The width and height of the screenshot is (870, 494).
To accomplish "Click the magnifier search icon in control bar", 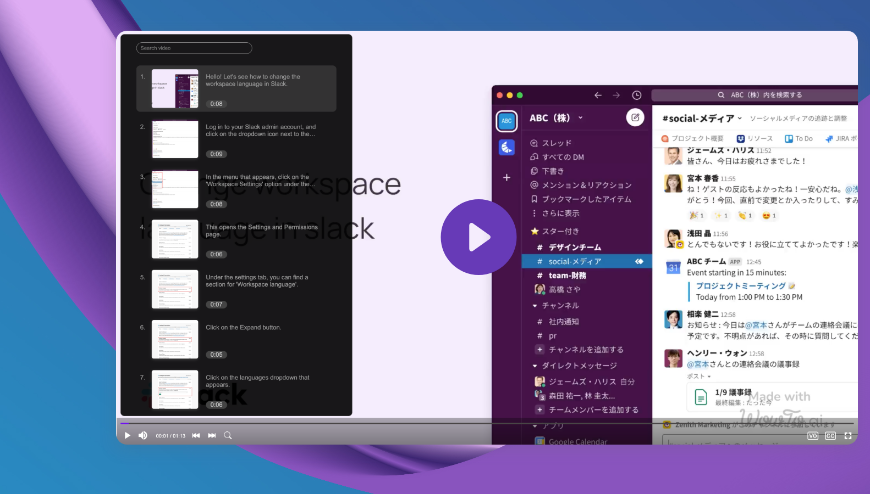I will tap(227, 436).
